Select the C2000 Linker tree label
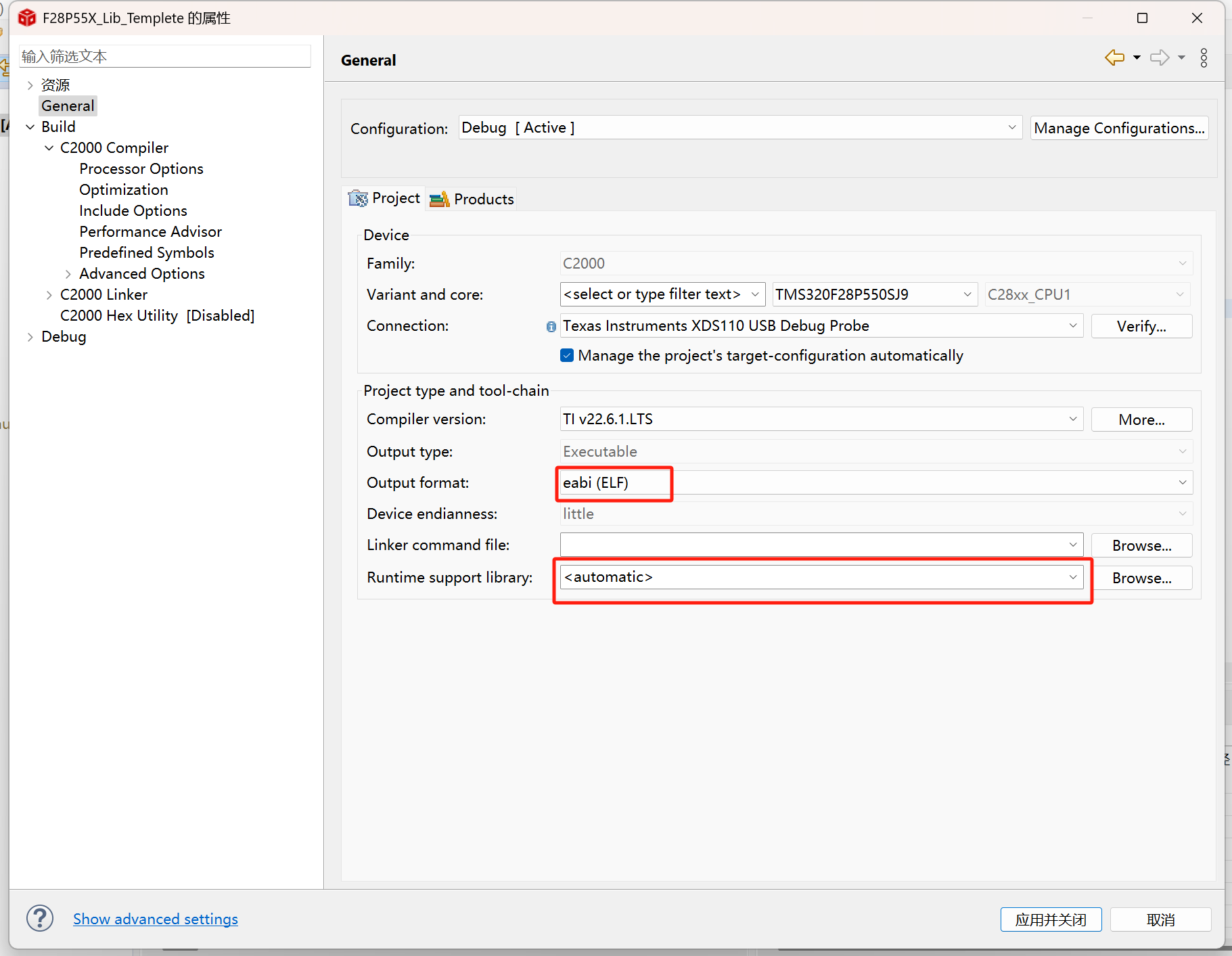This screenshot has width=1232, height=956. tap(104, 294)
